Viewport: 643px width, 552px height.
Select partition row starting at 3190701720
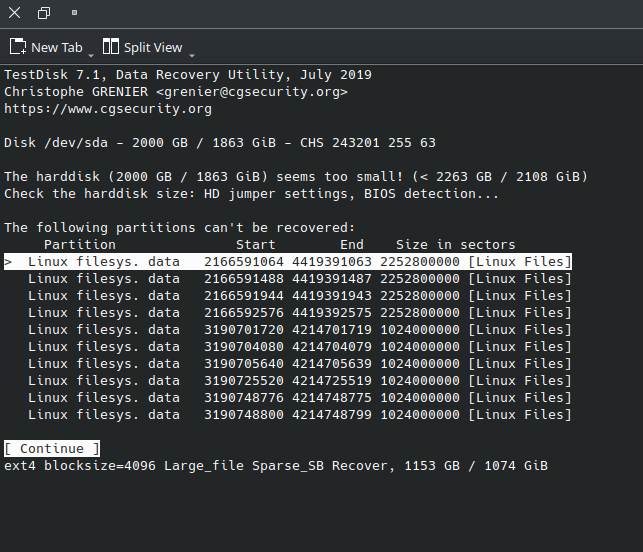coord(288,330)
